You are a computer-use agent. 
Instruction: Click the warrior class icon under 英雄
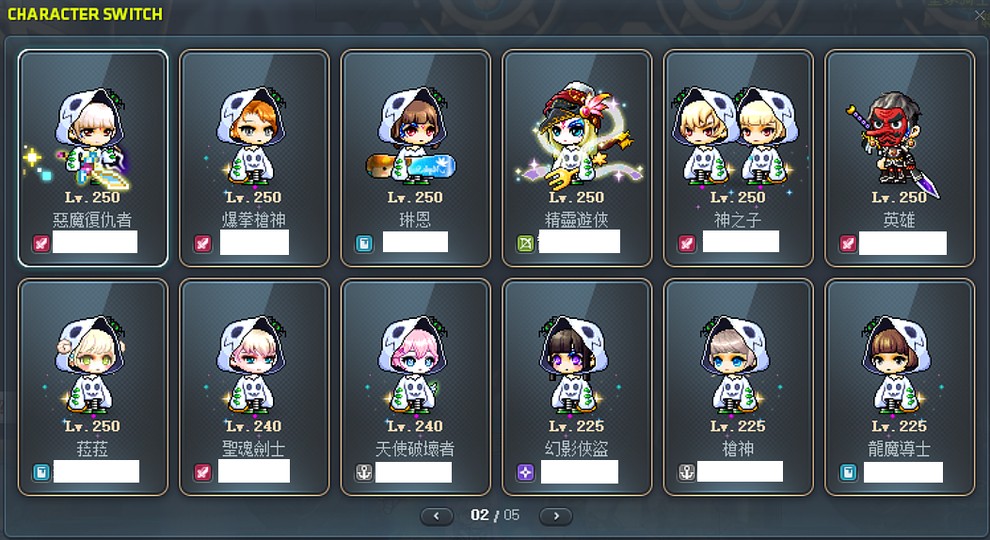849,243
